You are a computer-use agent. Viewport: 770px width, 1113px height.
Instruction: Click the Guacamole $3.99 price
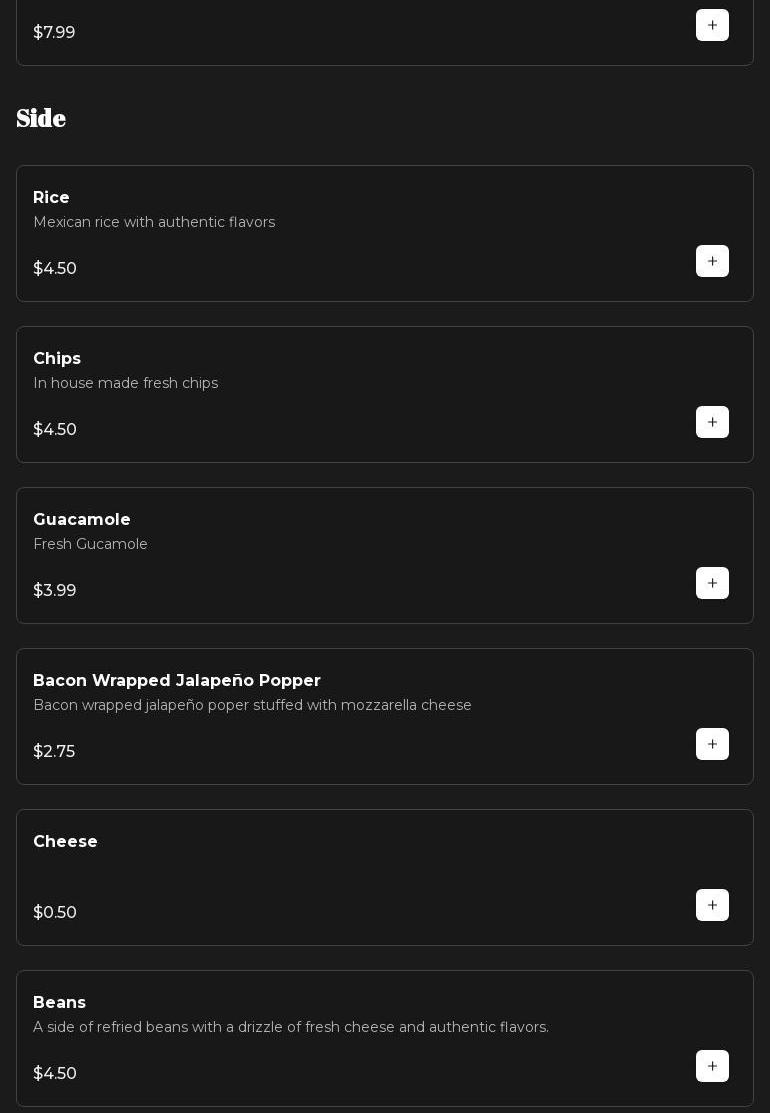point(55,590)
